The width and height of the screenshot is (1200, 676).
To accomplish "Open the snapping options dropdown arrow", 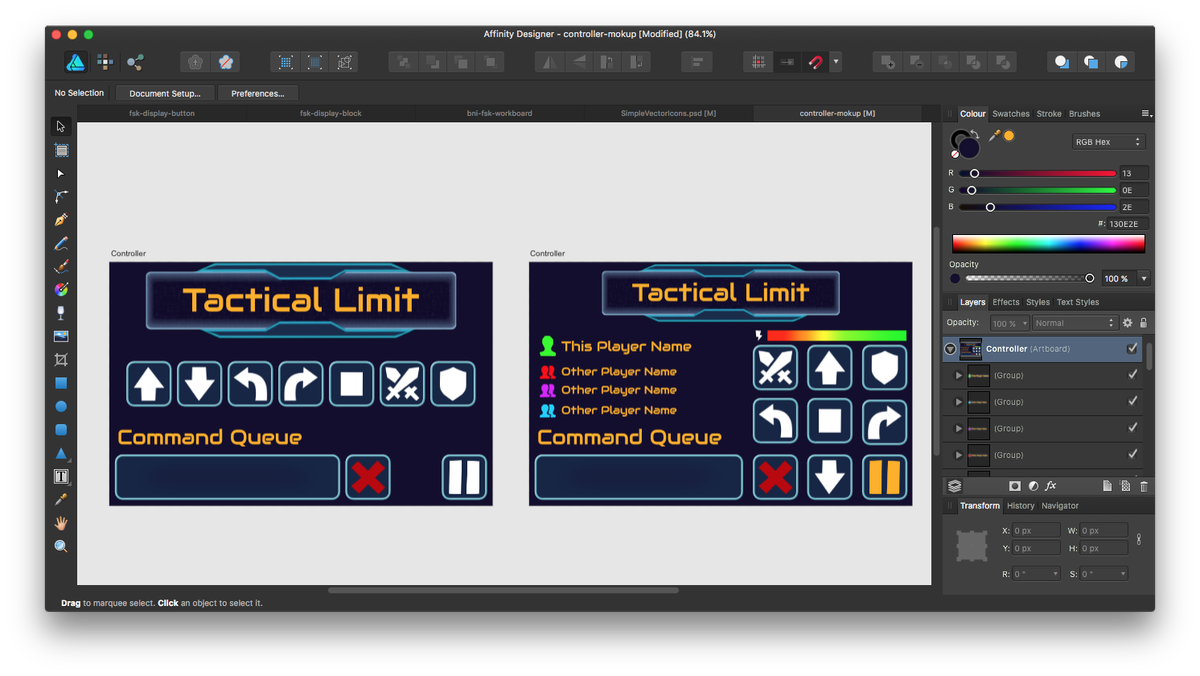I will pyautogui.click(x=836, y=63).
